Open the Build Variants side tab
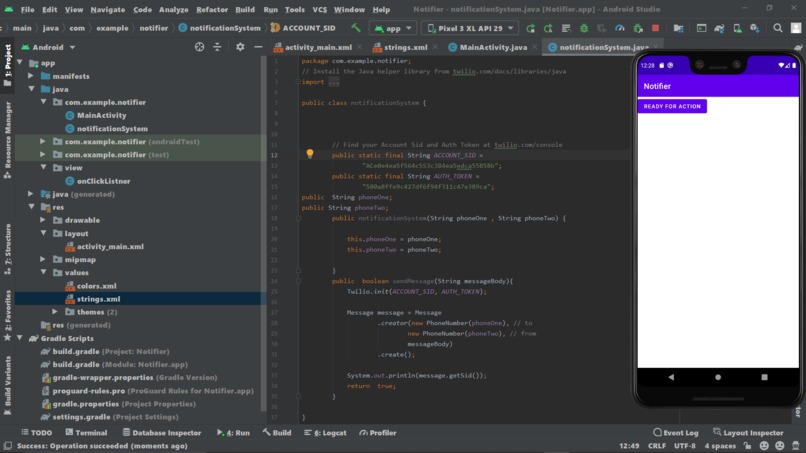Viewport: 806px width, 453px height. [7, 385]
